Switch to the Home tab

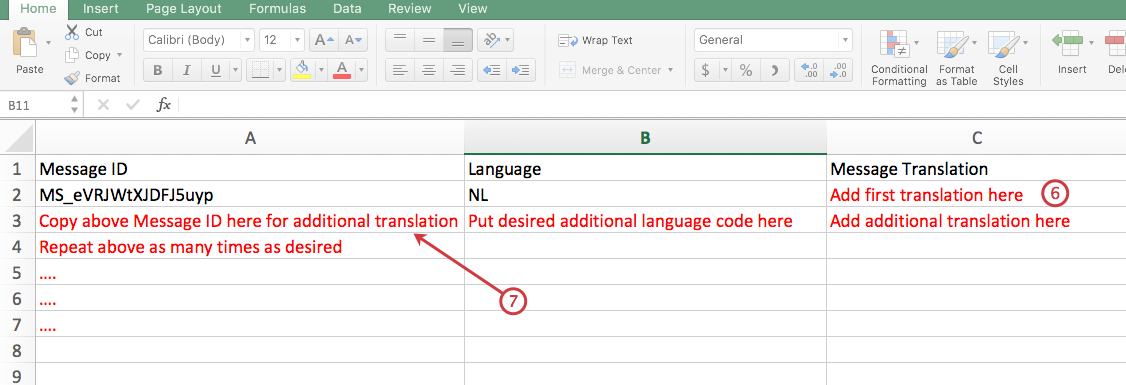(x=39, y=9)
